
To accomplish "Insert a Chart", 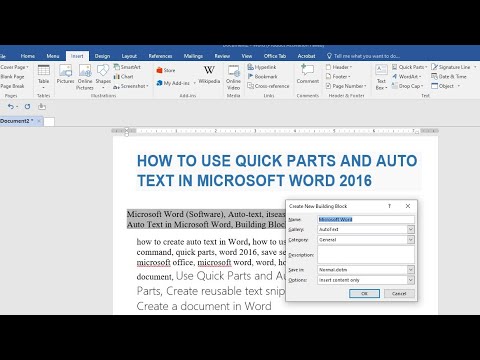I will [x=123, y=76].
